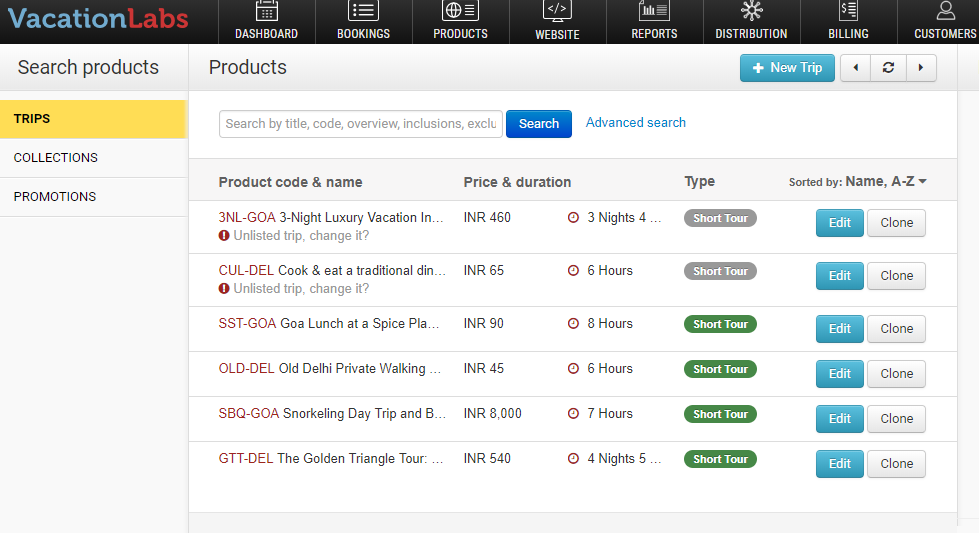979x533 pixels.
Task: Edit the SBQ-GOA Snorkeling Day Trip
Action: point(839,419)
